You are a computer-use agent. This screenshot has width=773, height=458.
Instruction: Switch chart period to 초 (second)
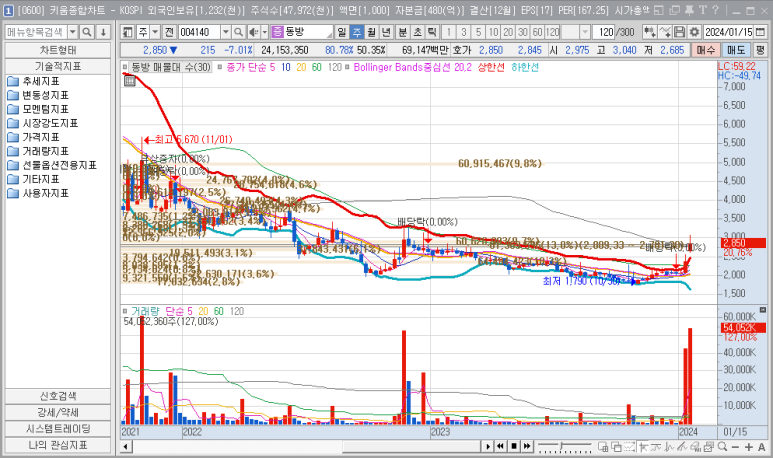click(418, 33)
